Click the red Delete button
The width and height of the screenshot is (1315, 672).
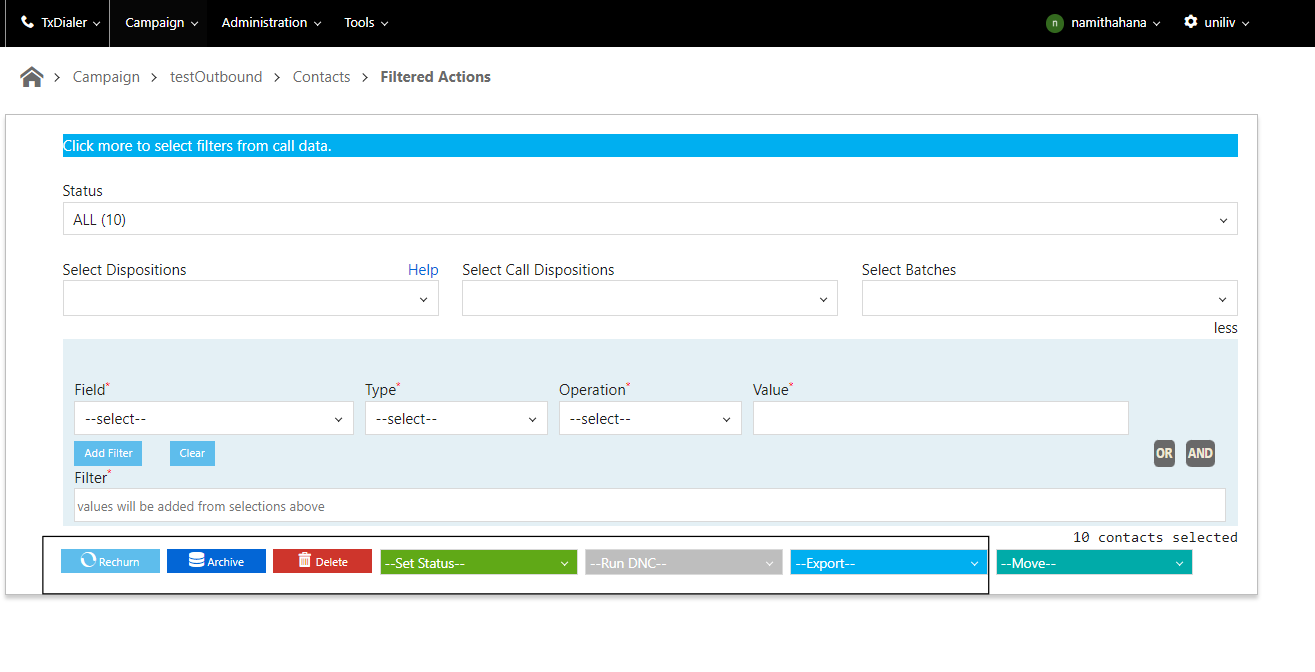click(322, 561)
